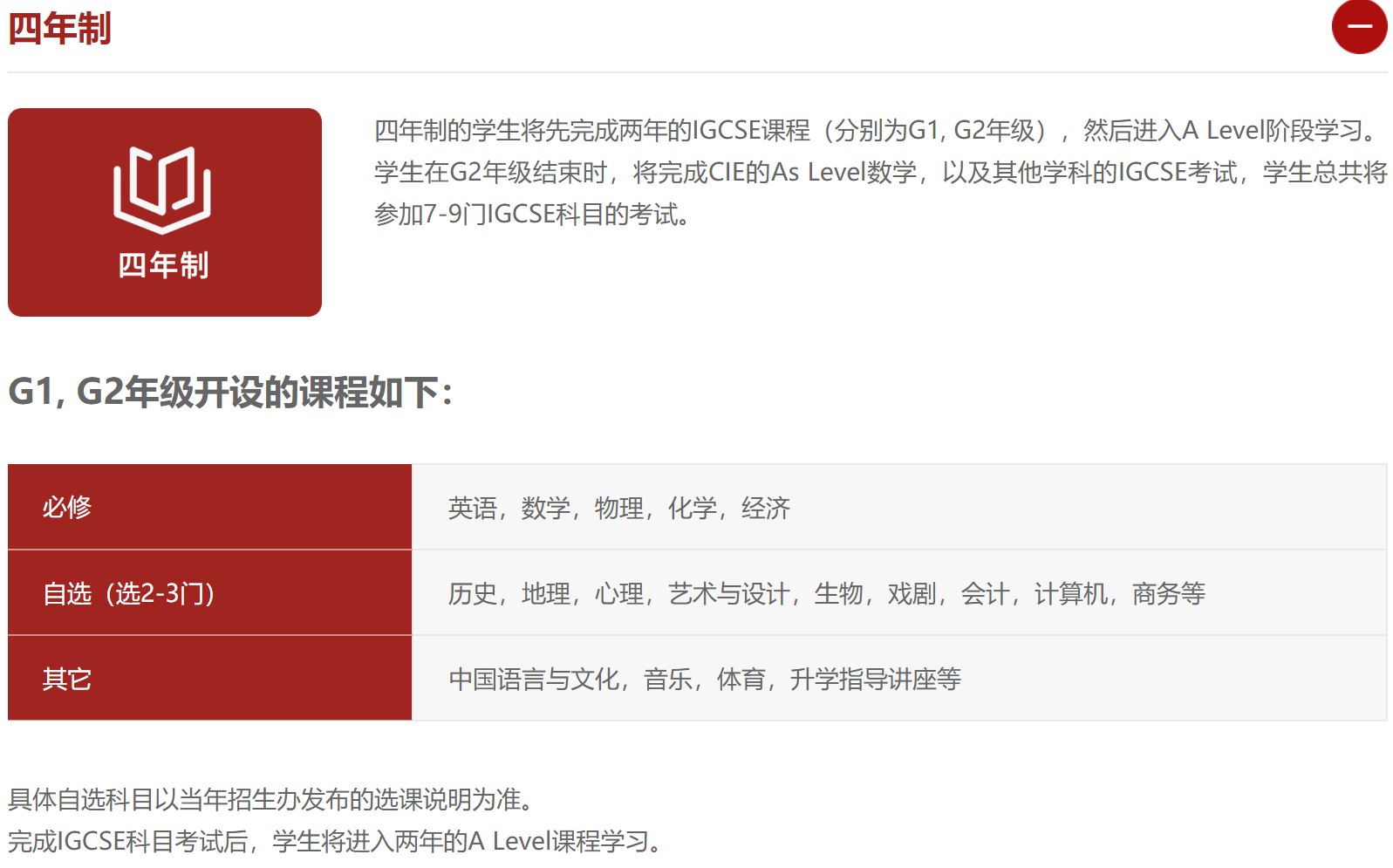This screenshot has height=868, width=1393.
Task: Click the line starting with 学生在G2年级结束时
Action: (879, 173)
